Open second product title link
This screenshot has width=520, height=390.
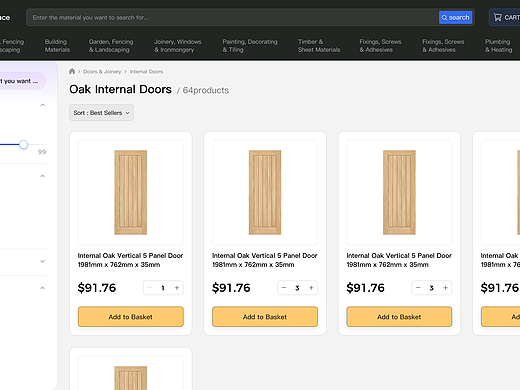(x=265, y=260)
